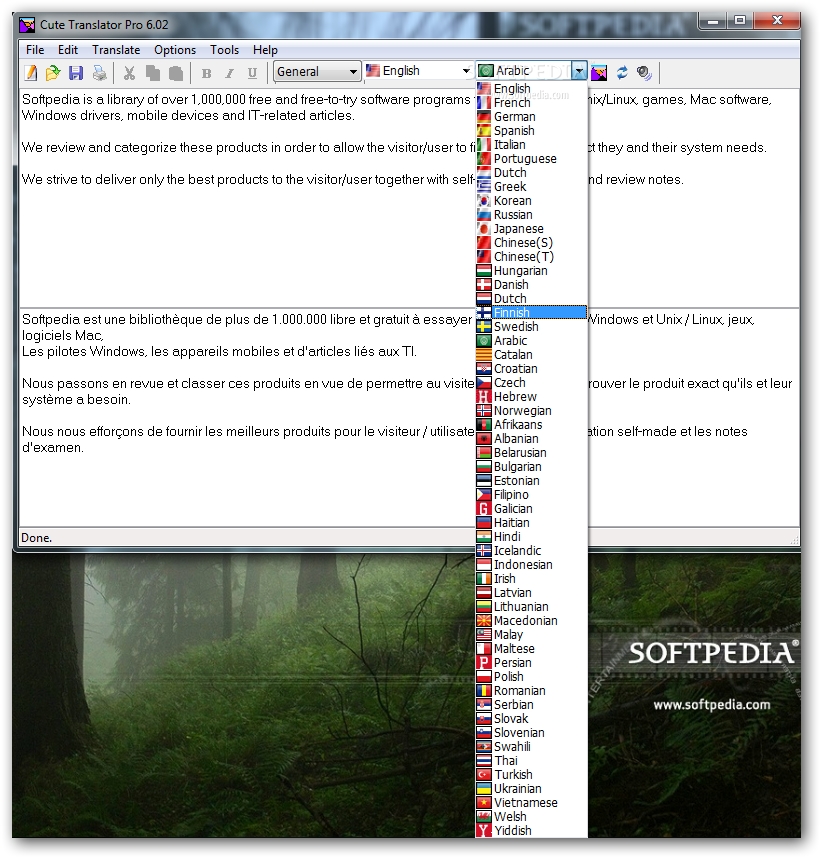821x858 pixels.
Task: Choose Chinese(S) from the list
Action: coord(531,242)
